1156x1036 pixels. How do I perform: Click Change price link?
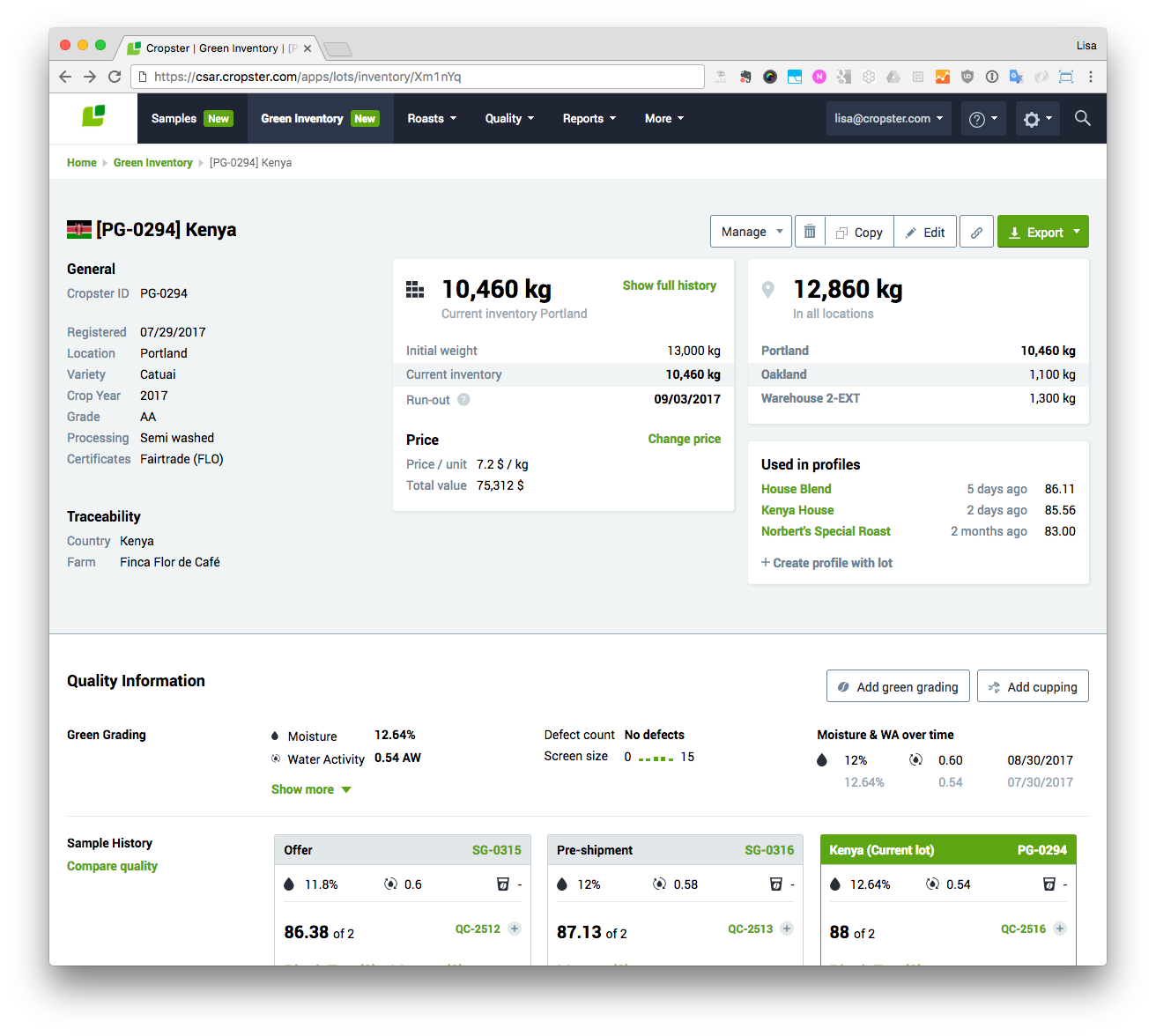[684, 439]
